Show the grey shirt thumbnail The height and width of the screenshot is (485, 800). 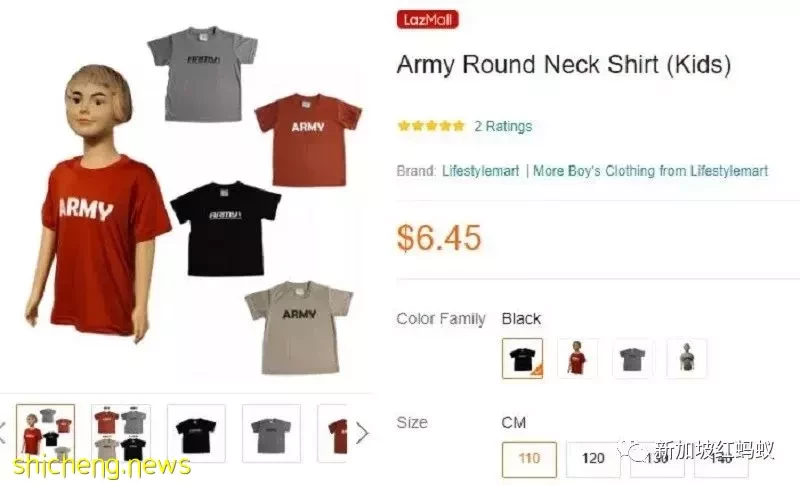[271, 433]
